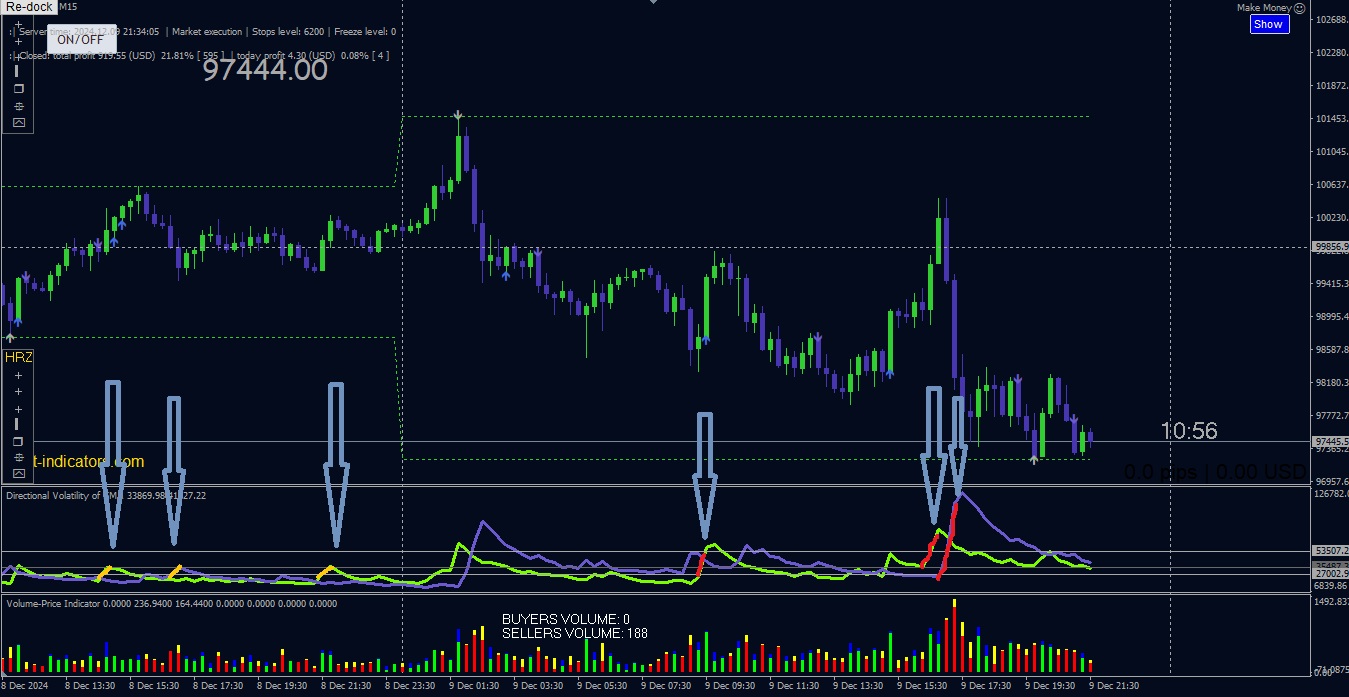Click the 8 Dec 2024 time axis label
The image size is (1349, 697).
(x=26, y=686)
